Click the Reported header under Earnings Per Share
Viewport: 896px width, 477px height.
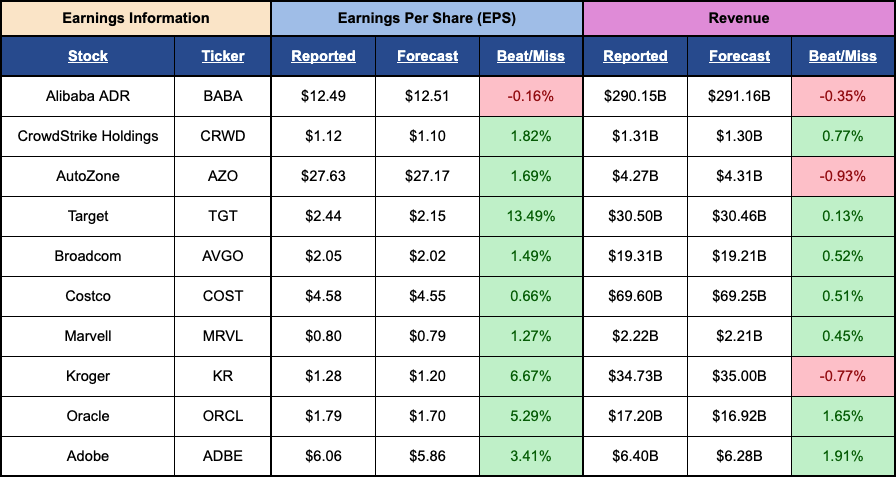click(x=323, y=56)
